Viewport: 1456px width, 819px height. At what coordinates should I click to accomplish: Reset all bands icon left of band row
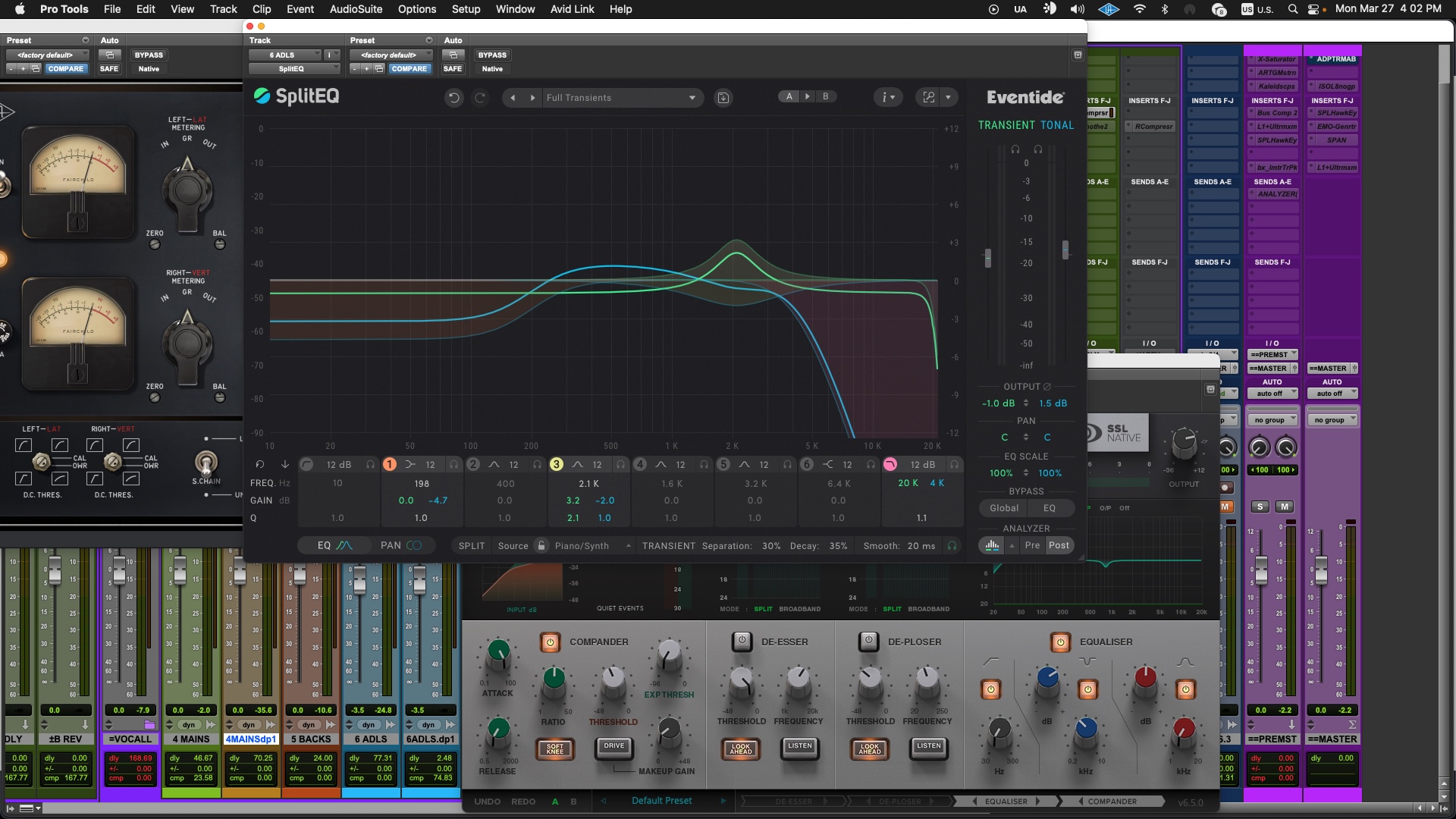(x=259, y=464)
